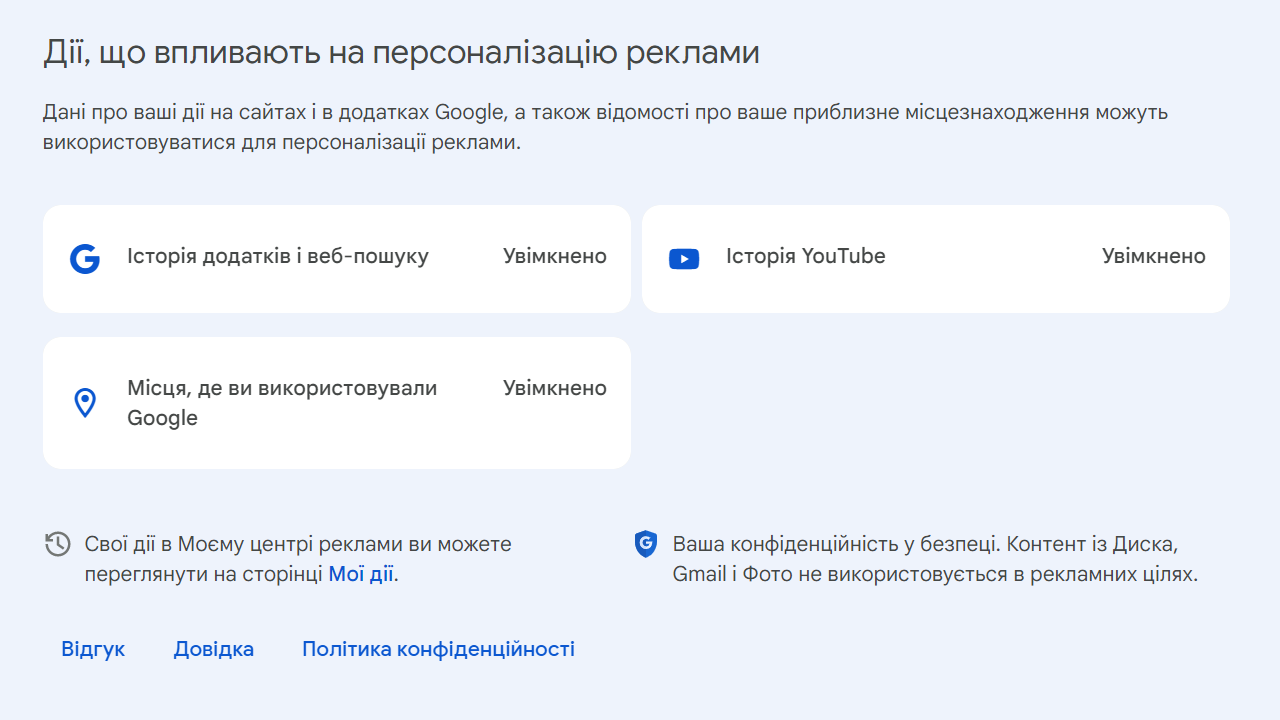Click the "Відгук" feedback link
This screenshot has height=720, width=1280.
click(93, 649)
